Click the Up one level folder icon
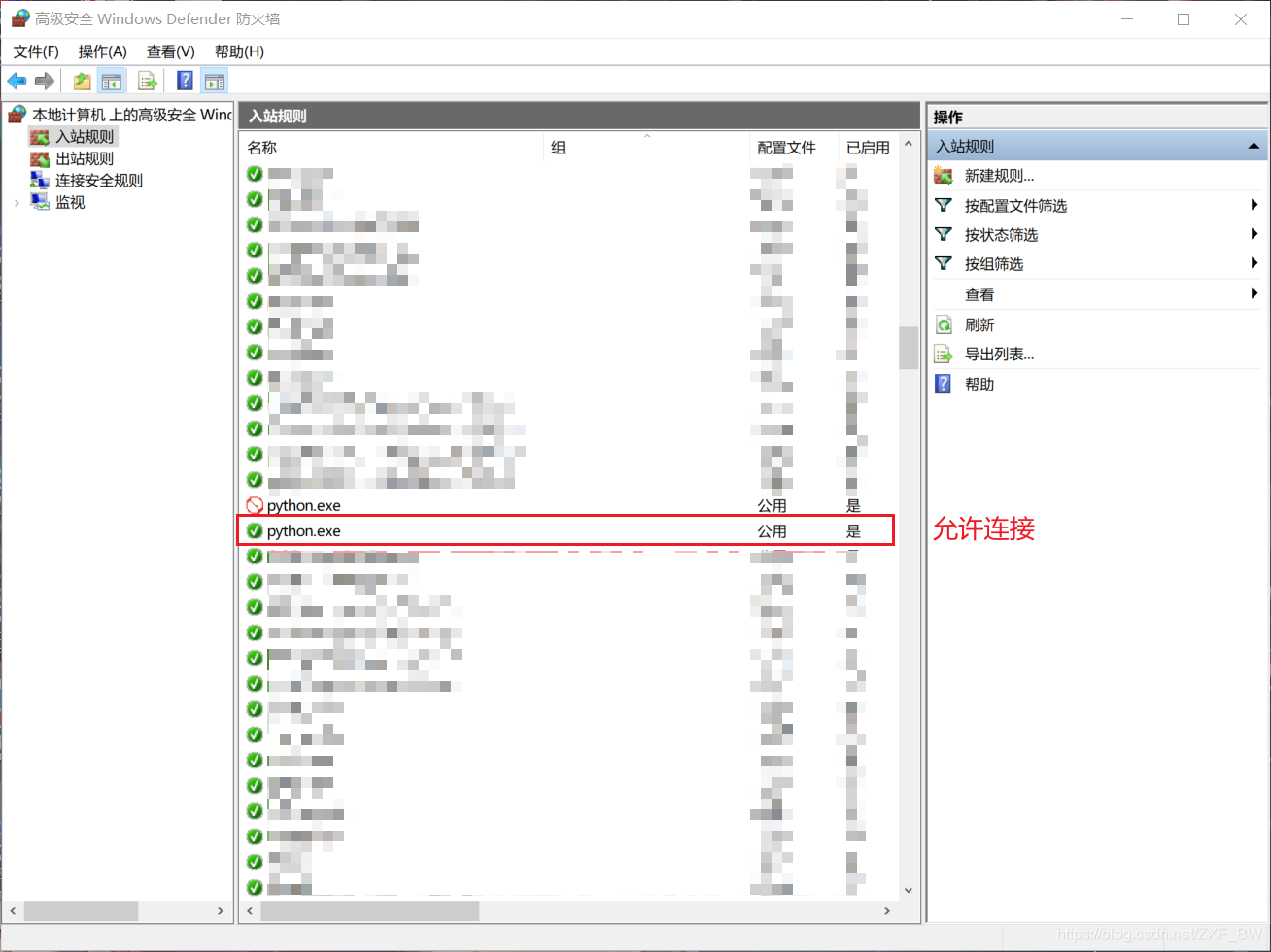 click(x=83, y=81)
